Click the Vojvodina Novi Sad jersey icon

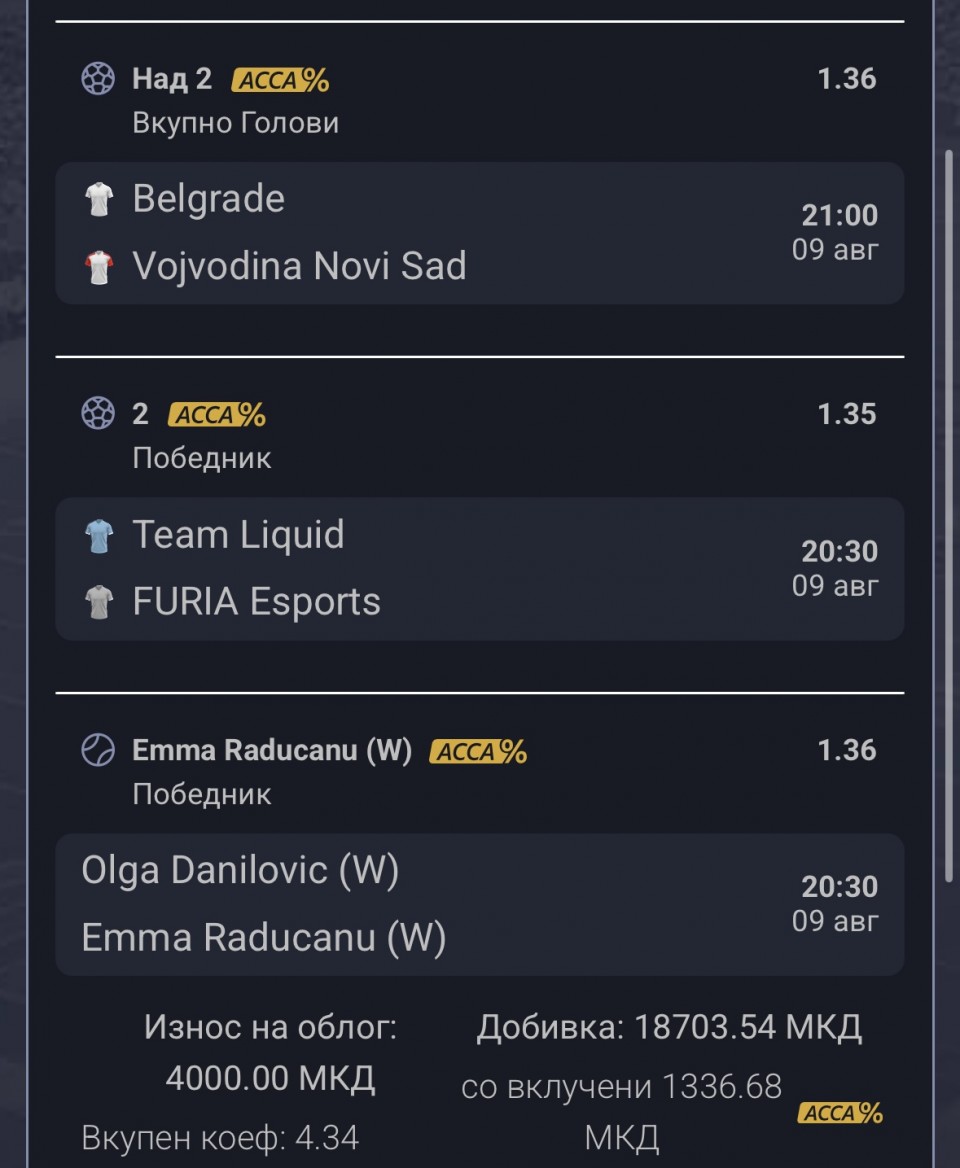[x=98, y=267]
